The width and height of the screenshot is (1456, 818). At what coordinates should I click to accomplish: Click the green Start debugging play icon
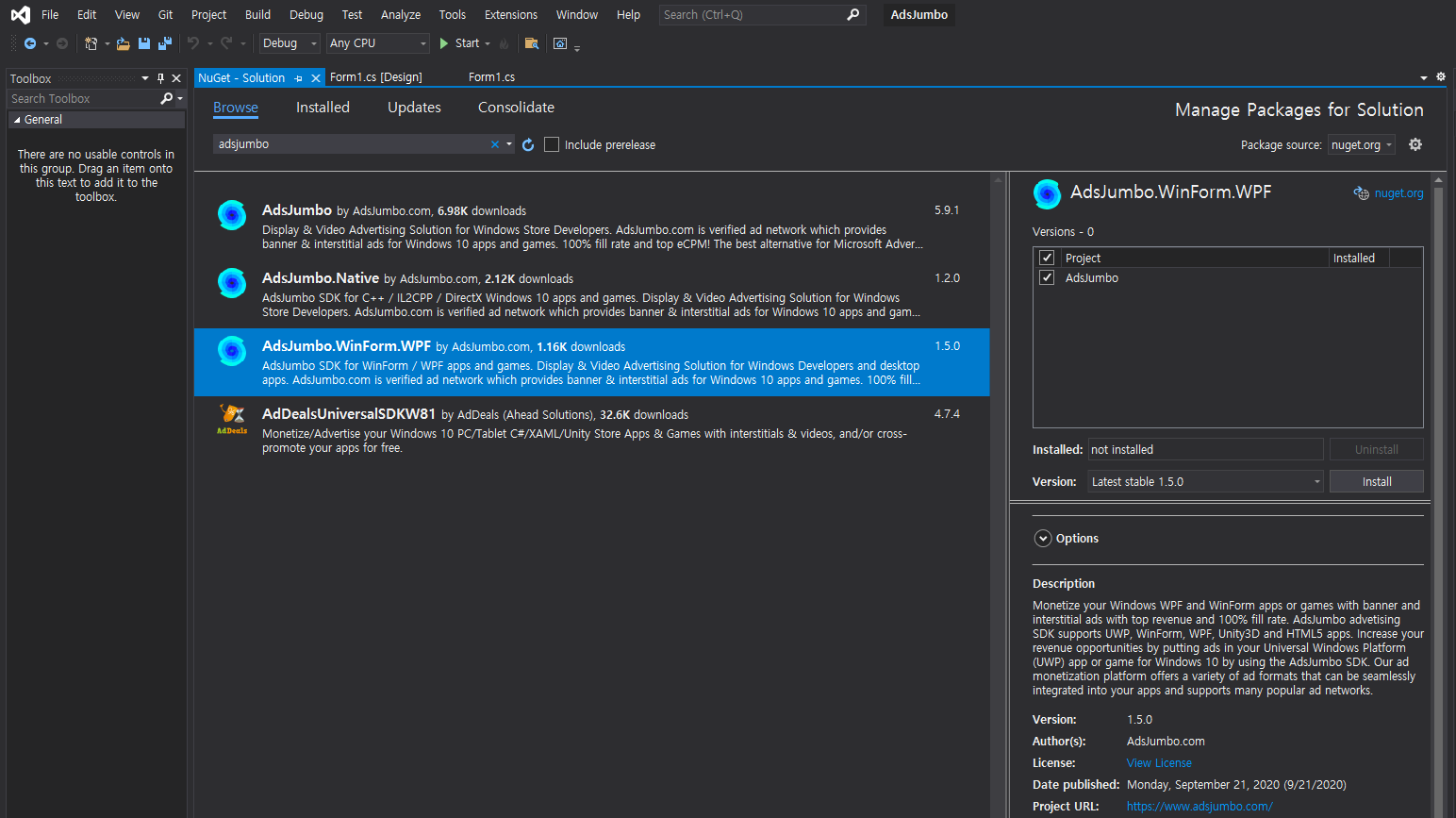[x=444, y=43]
